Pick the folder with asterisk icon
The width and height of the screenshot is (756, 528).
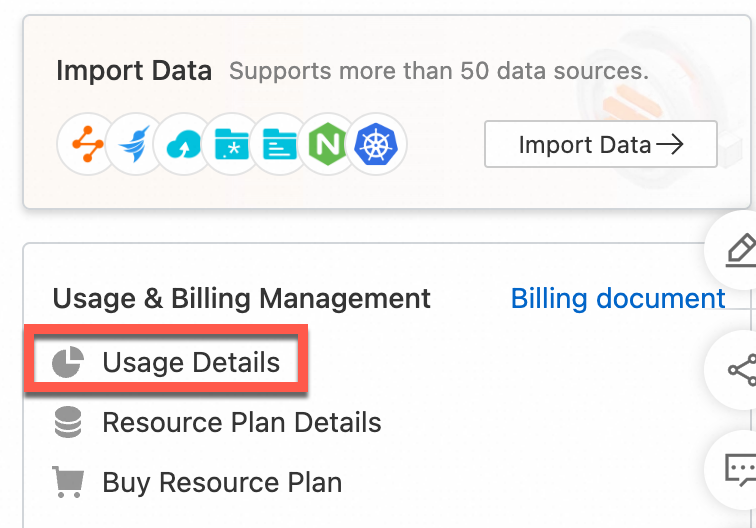pos(232,145)
